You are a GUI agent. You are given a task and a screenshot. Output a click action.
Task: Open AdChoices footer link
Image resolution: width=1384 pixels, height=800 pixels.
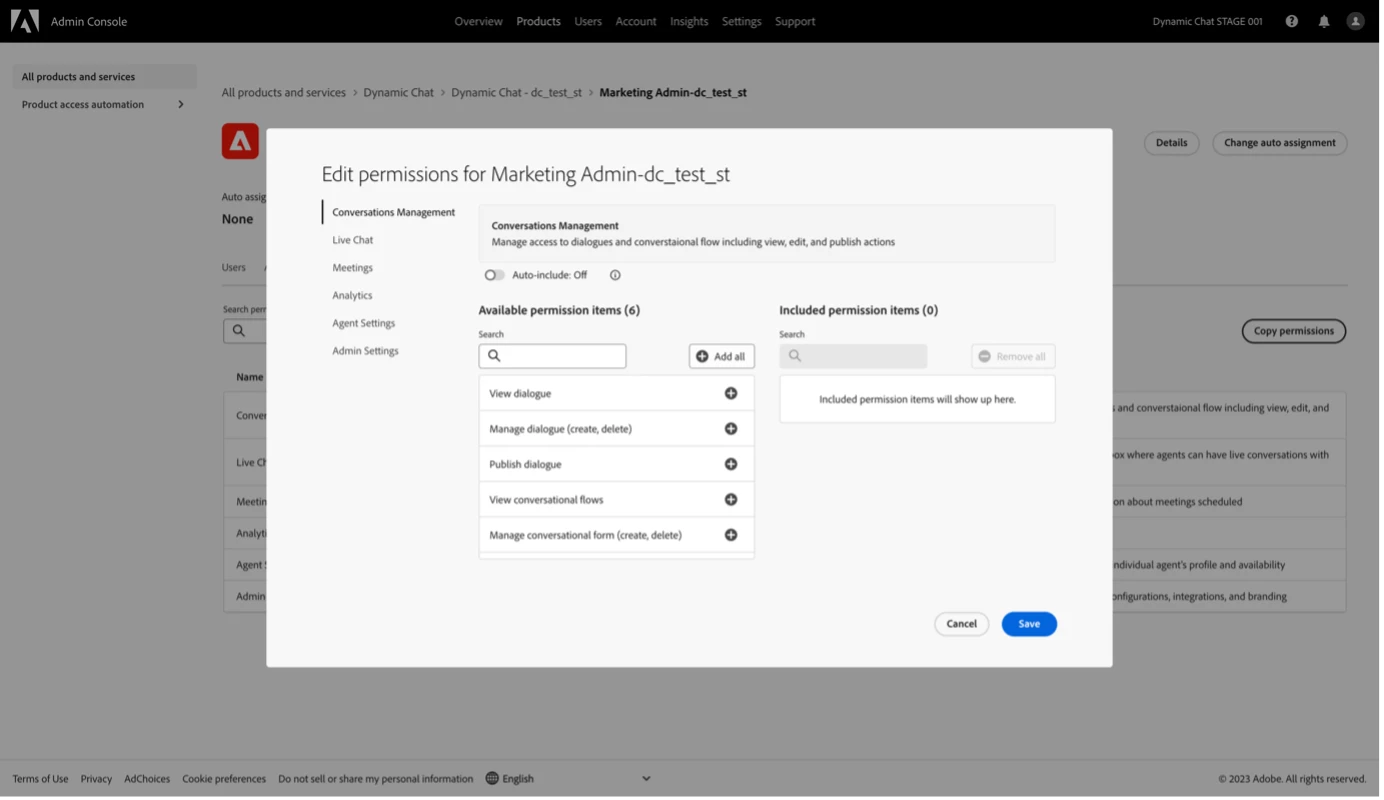point(148,781)
